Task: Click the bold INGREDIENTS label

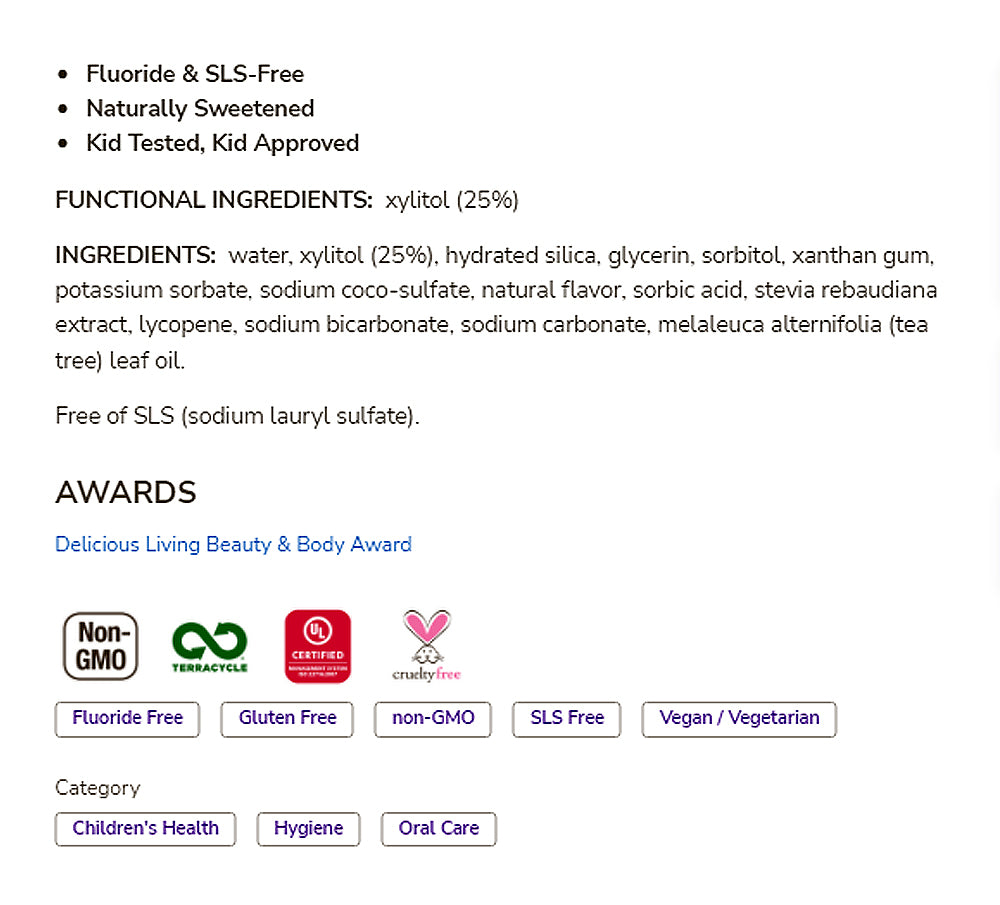Action: (135, 255)
